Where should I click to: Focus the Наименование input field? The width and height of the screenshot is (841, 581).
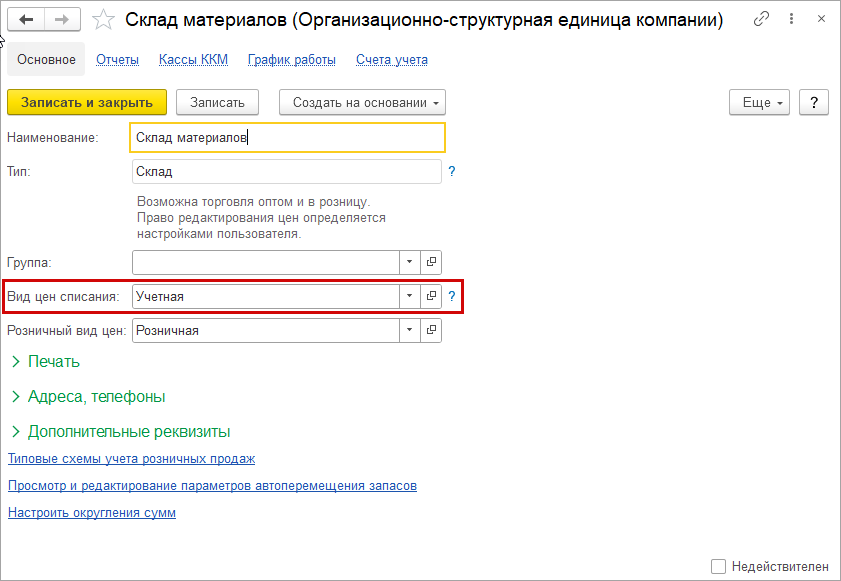pyautogui.click(x=287, y=137)
